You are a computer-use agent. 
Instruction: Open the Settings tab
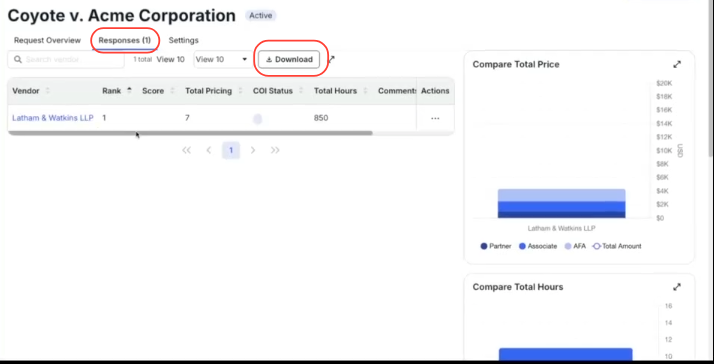(184, 40)
